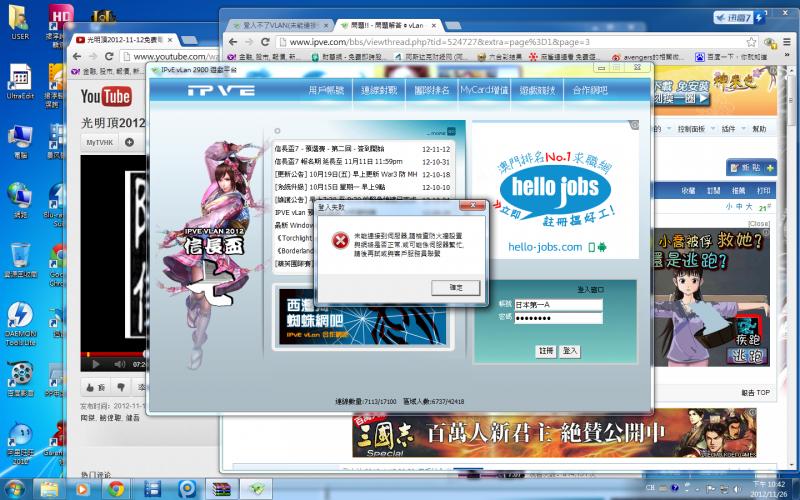Open the avengers bookmark
Image resolution: width=800 pixels, height=500 pixels.
coord(648,57)
